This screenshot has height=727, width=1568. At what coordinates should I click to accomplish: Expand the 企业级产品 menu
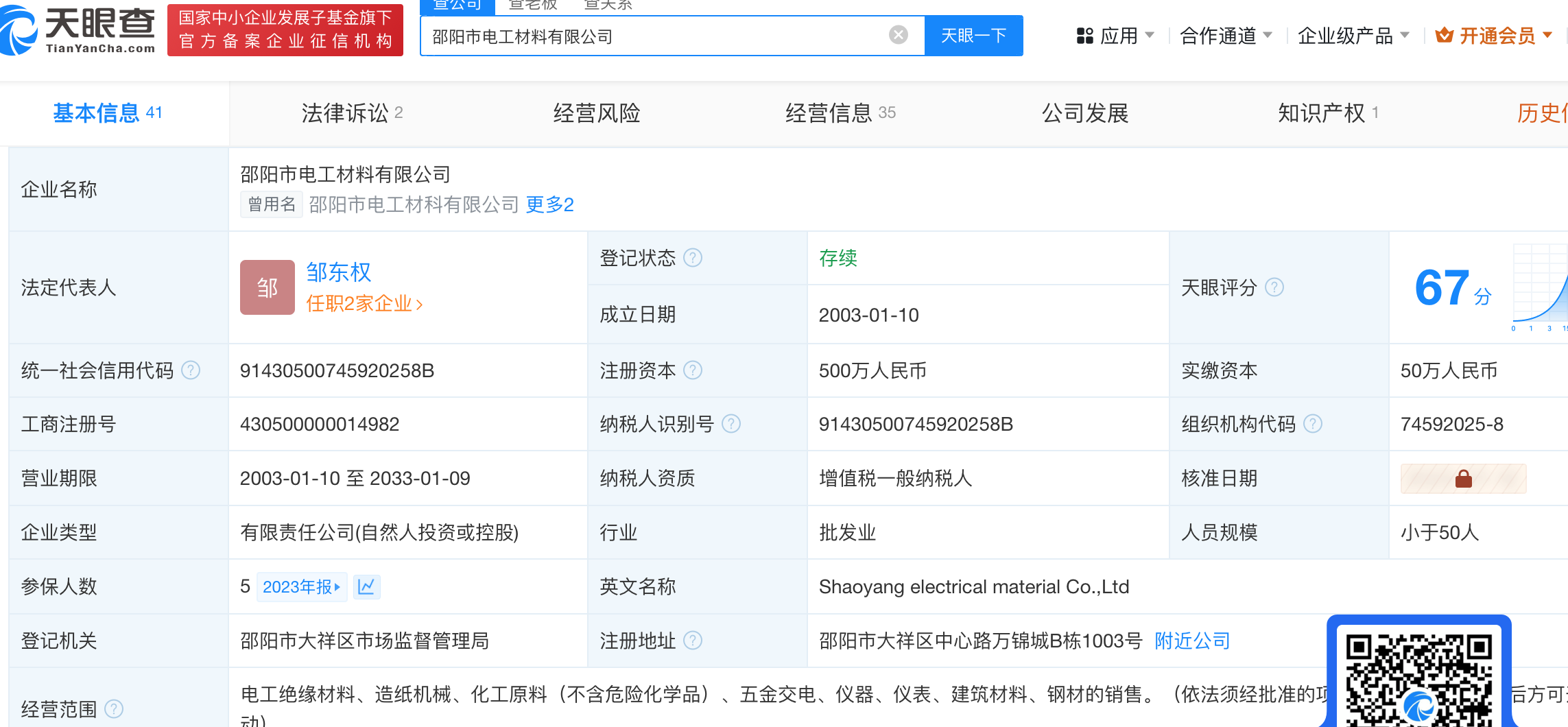coord(1352,36)
